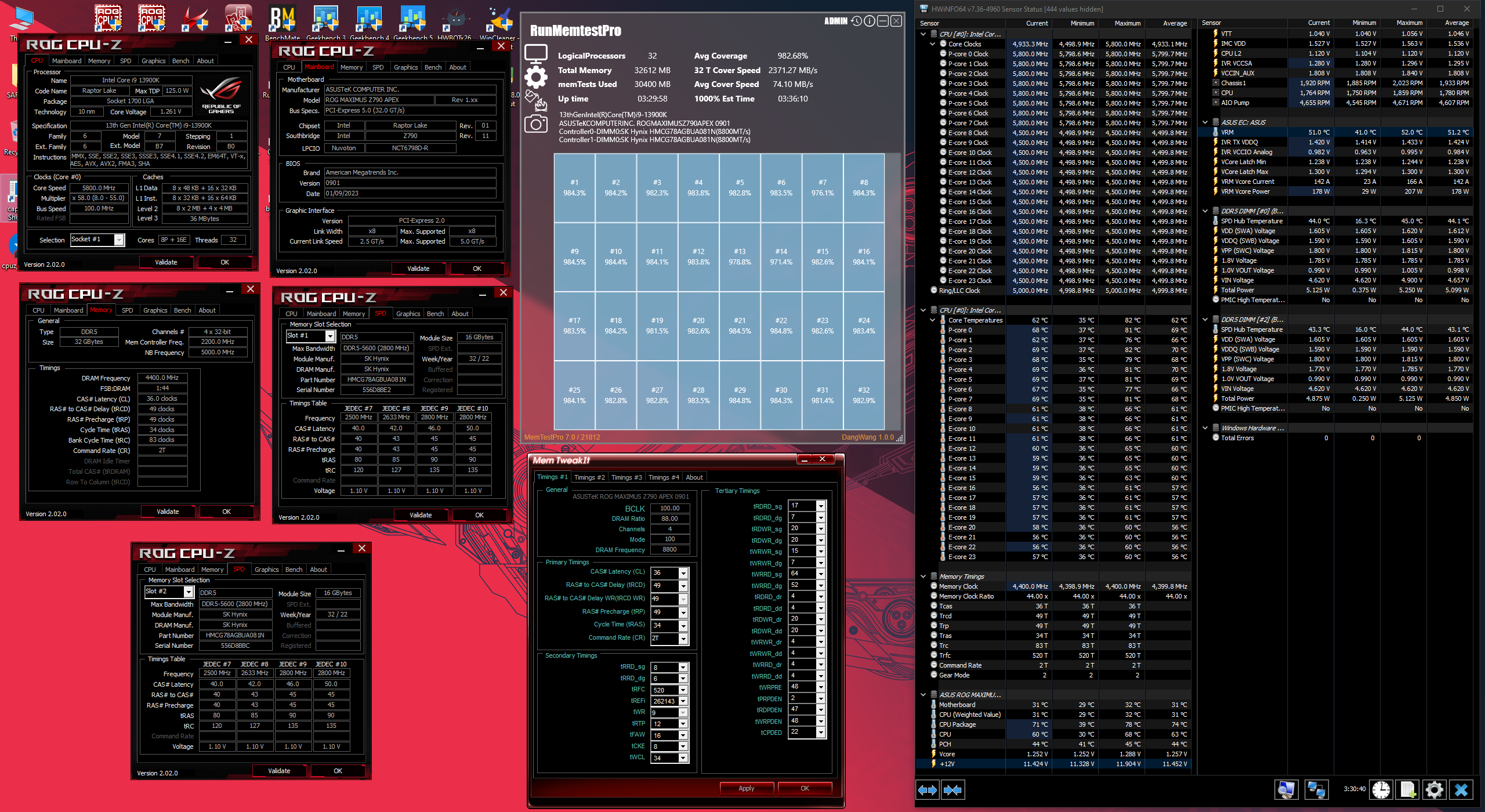Viewport: 1485px width, 812px height.
Task: Click HWiNFO expand columns arrows icon
Action: coord(927,790)
